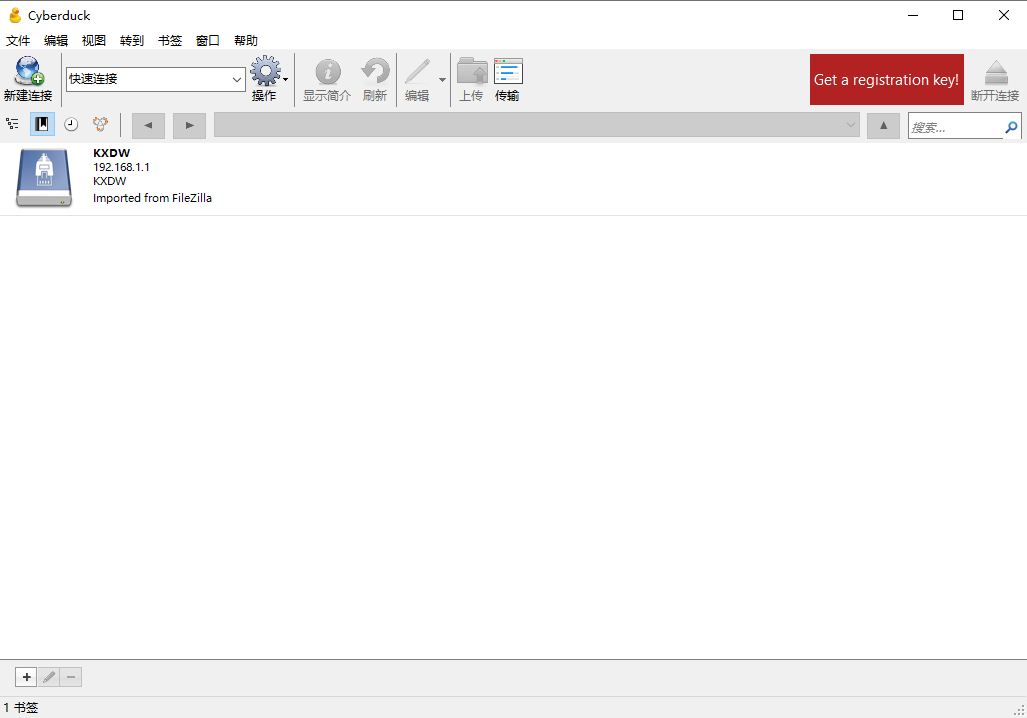Viewport: 1027px width, 718px height.
Task: Click the 192.168.1.1 address text
Action: point(121,167)
